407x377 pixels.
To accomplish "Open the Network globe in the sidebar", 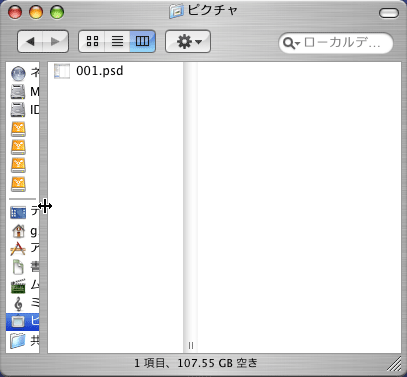I will click(18, 73).
